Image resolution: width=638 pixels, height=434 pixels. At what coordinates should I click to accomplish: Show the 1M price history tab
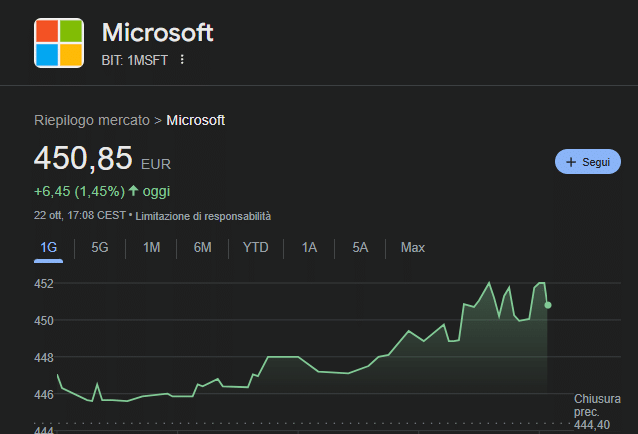pyautogui.click(x=152, y=247)
